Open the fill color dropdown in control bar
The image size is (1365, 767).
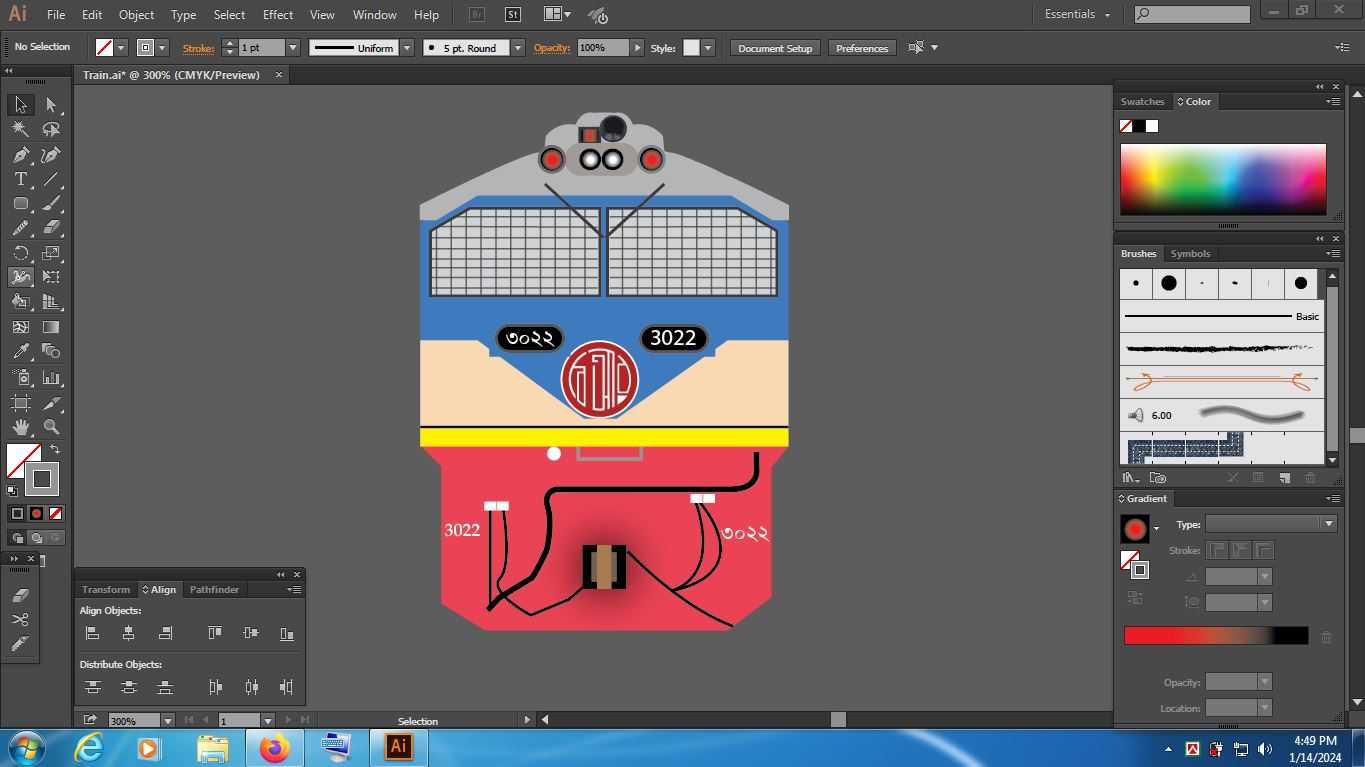tap(121, 48)
